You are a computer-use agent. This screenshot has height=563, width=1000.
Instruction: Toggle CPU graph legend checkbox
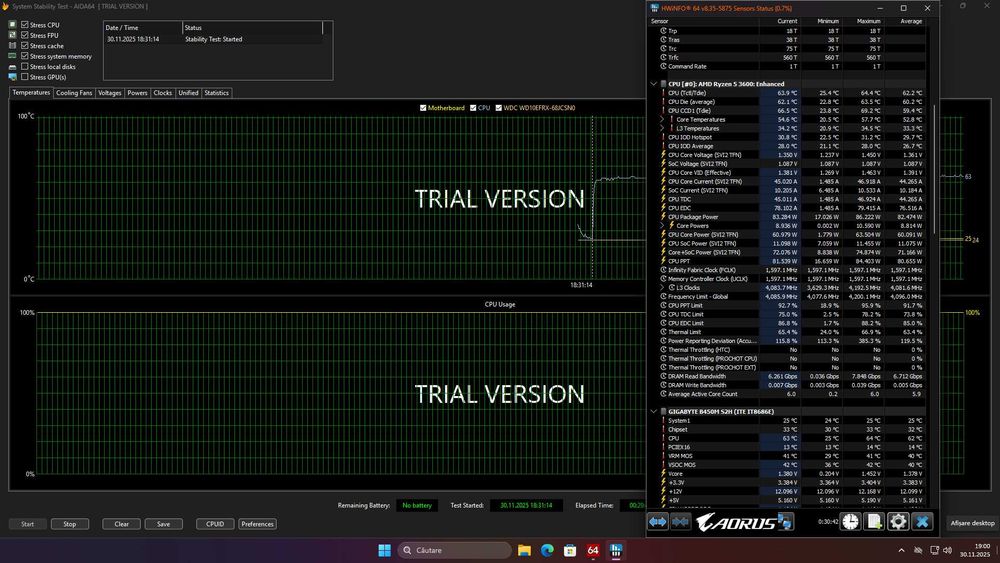point(473,108)
